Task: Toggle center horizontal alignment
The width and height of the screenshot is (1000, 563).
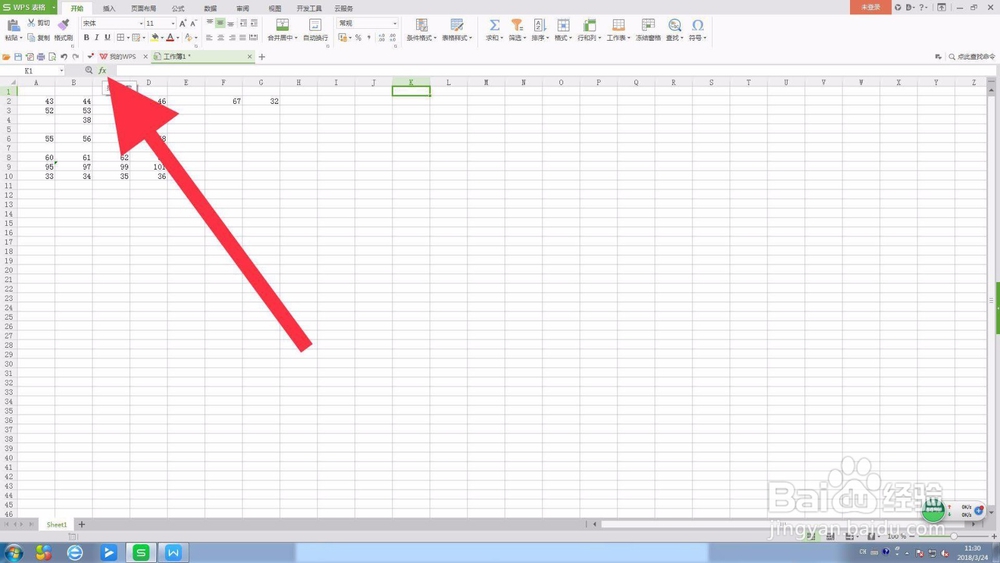Action: coord(220,38)
